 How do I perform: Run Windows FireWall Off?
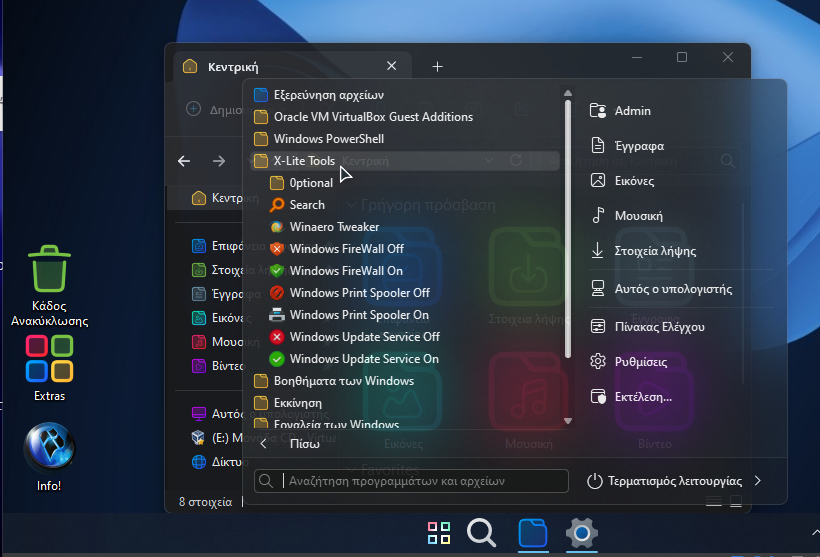pos(336,248)
